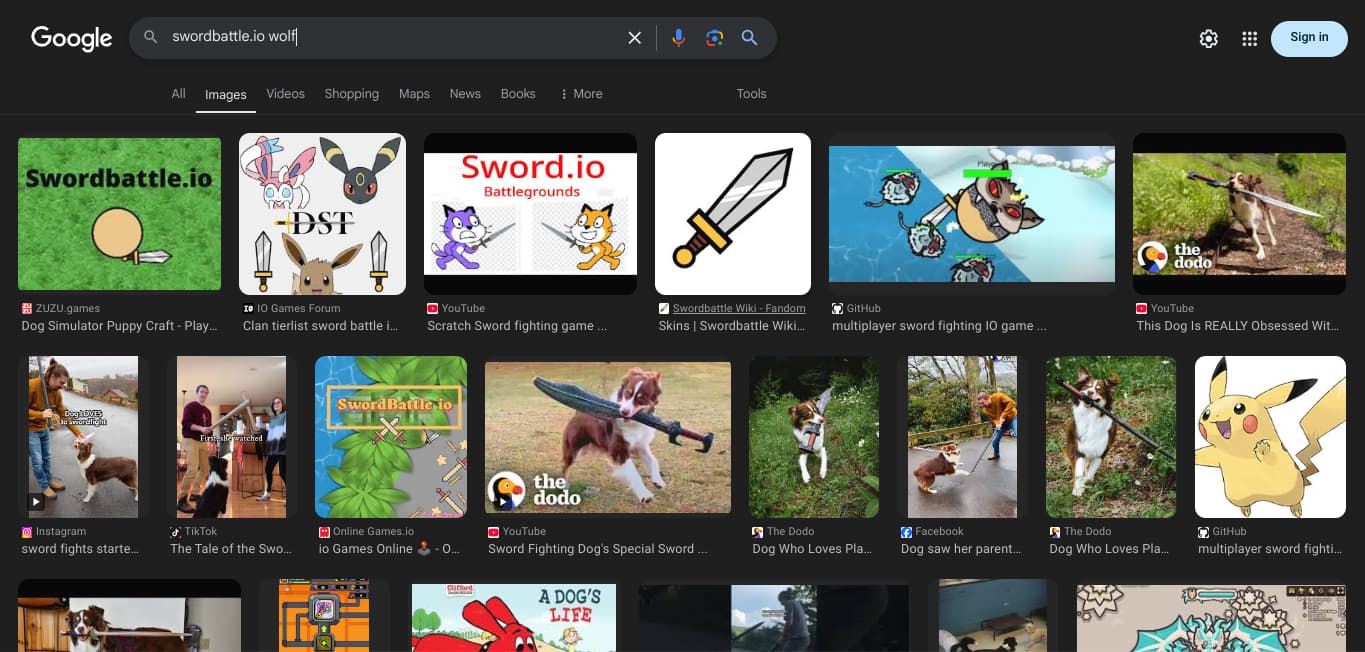Open the Pikachu image thumbnail
The image size is (1365, 652).
pyautogui.click(x=1270, y=437)
